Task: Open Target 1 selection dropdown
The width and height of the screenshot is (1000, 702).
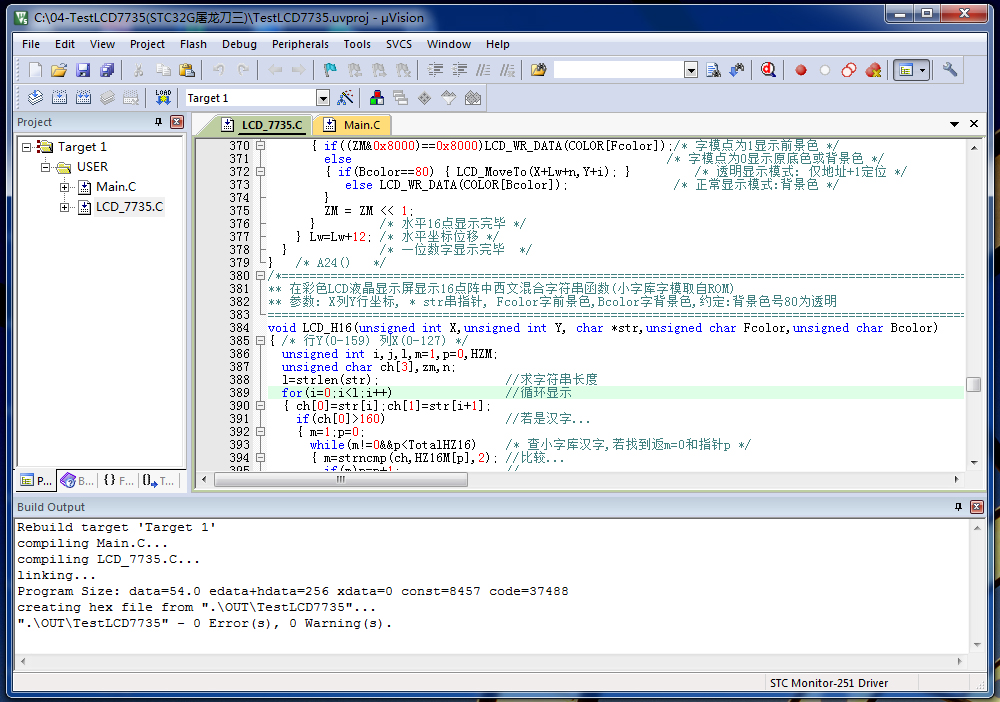Action: point(323,98)
